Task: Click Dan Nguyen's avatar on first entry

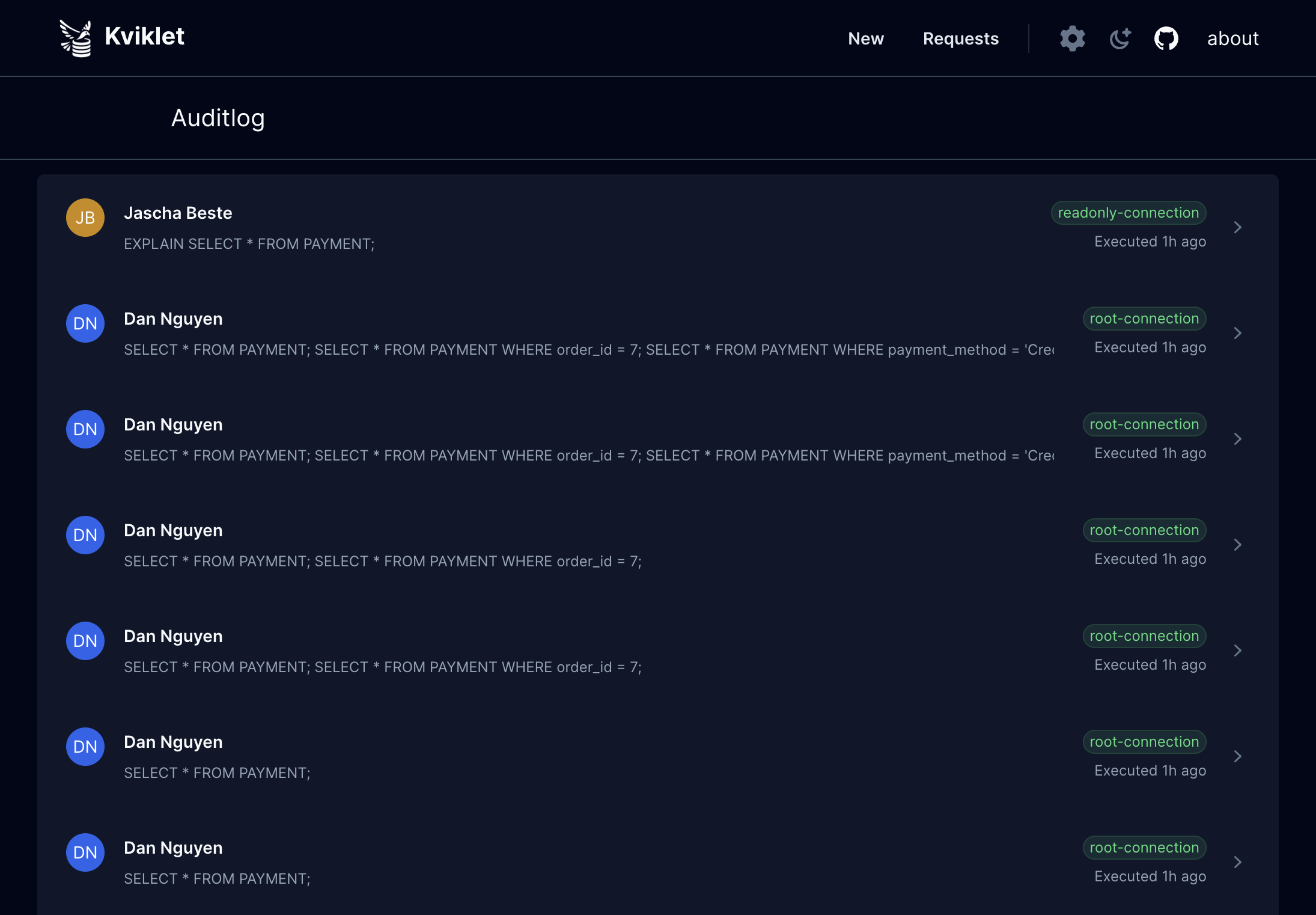Action: (84, 323)
